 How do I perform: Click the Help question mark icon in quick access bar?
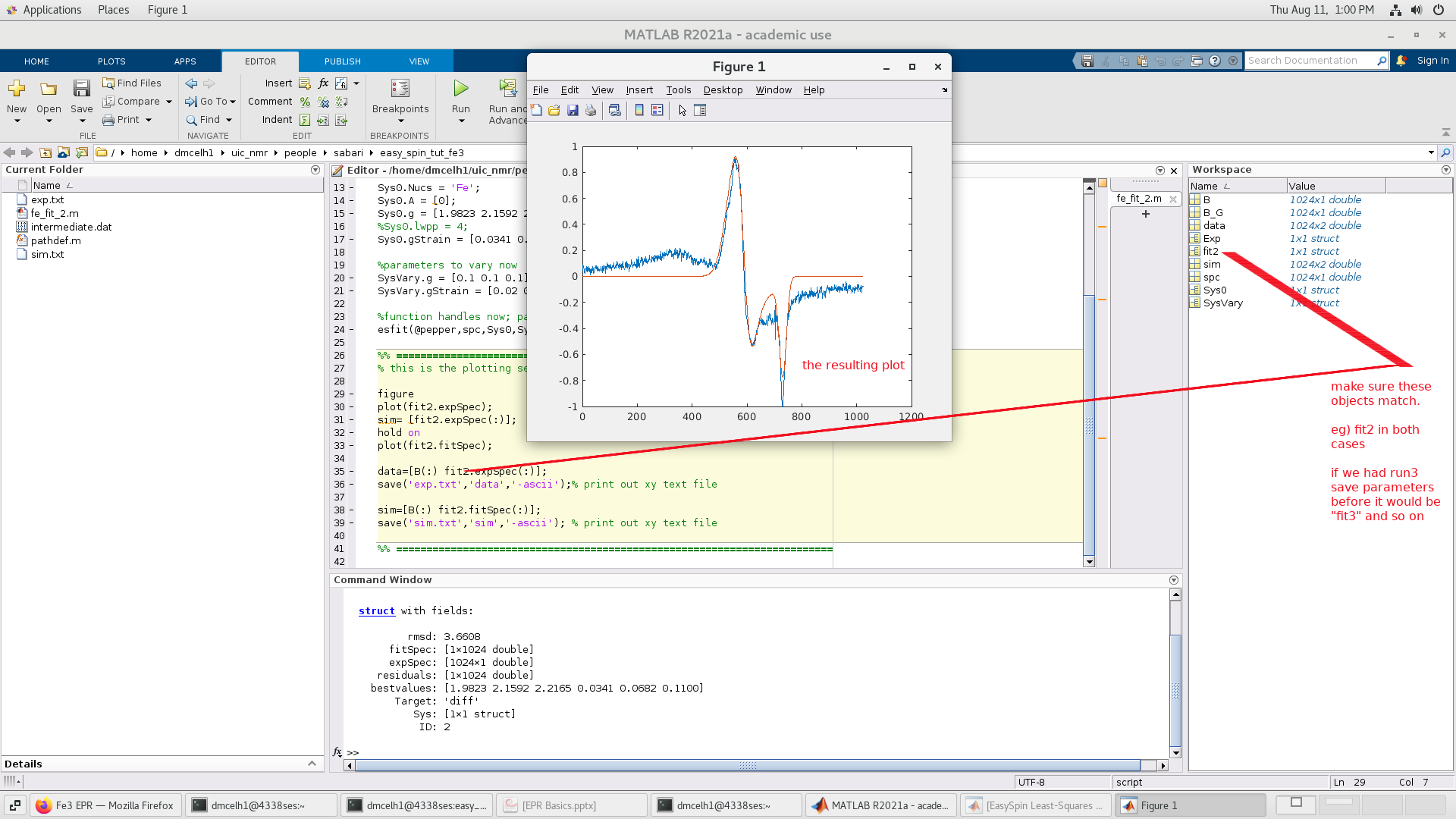[x=1215, y=61]
